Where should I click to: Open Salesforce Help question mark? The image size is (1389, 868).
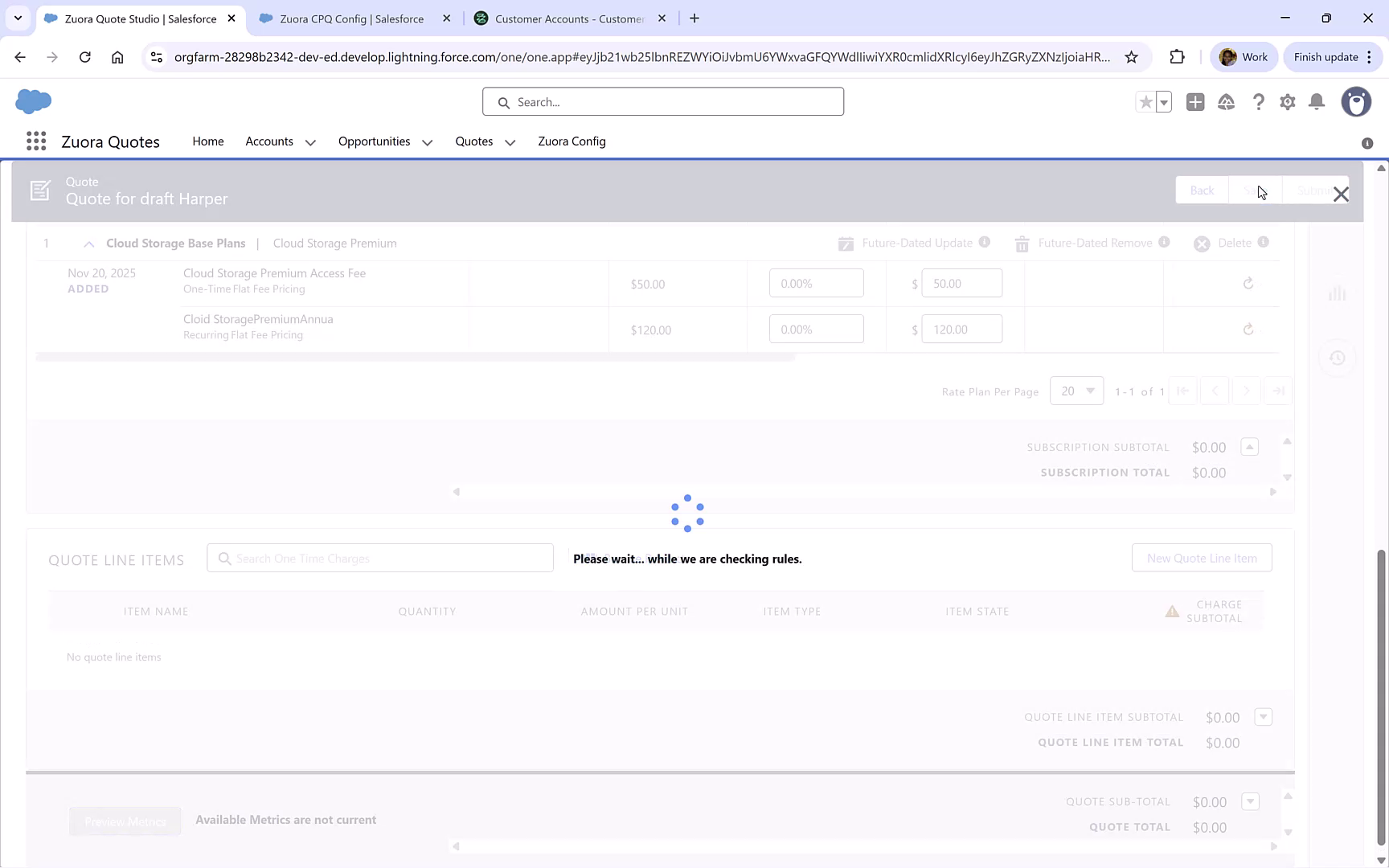point(1259,102)
